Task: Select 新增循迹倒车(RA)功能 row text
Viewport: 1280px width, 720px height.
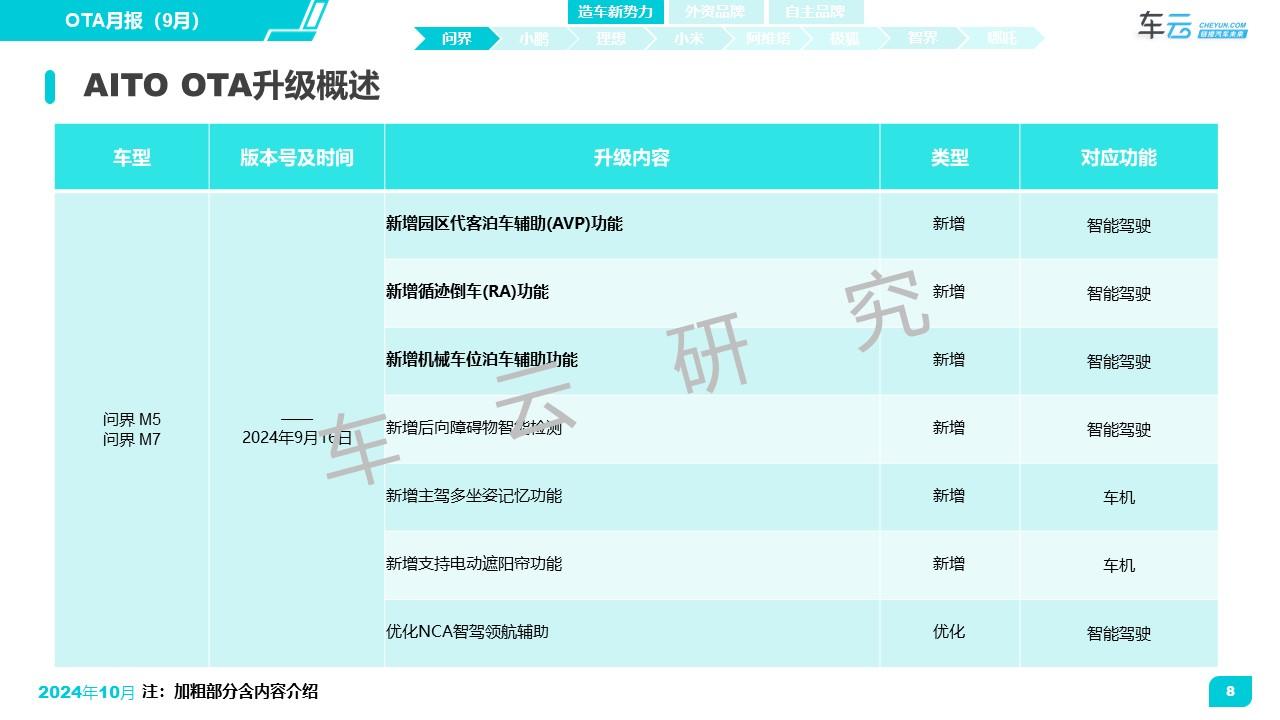Action: (467, 292)
